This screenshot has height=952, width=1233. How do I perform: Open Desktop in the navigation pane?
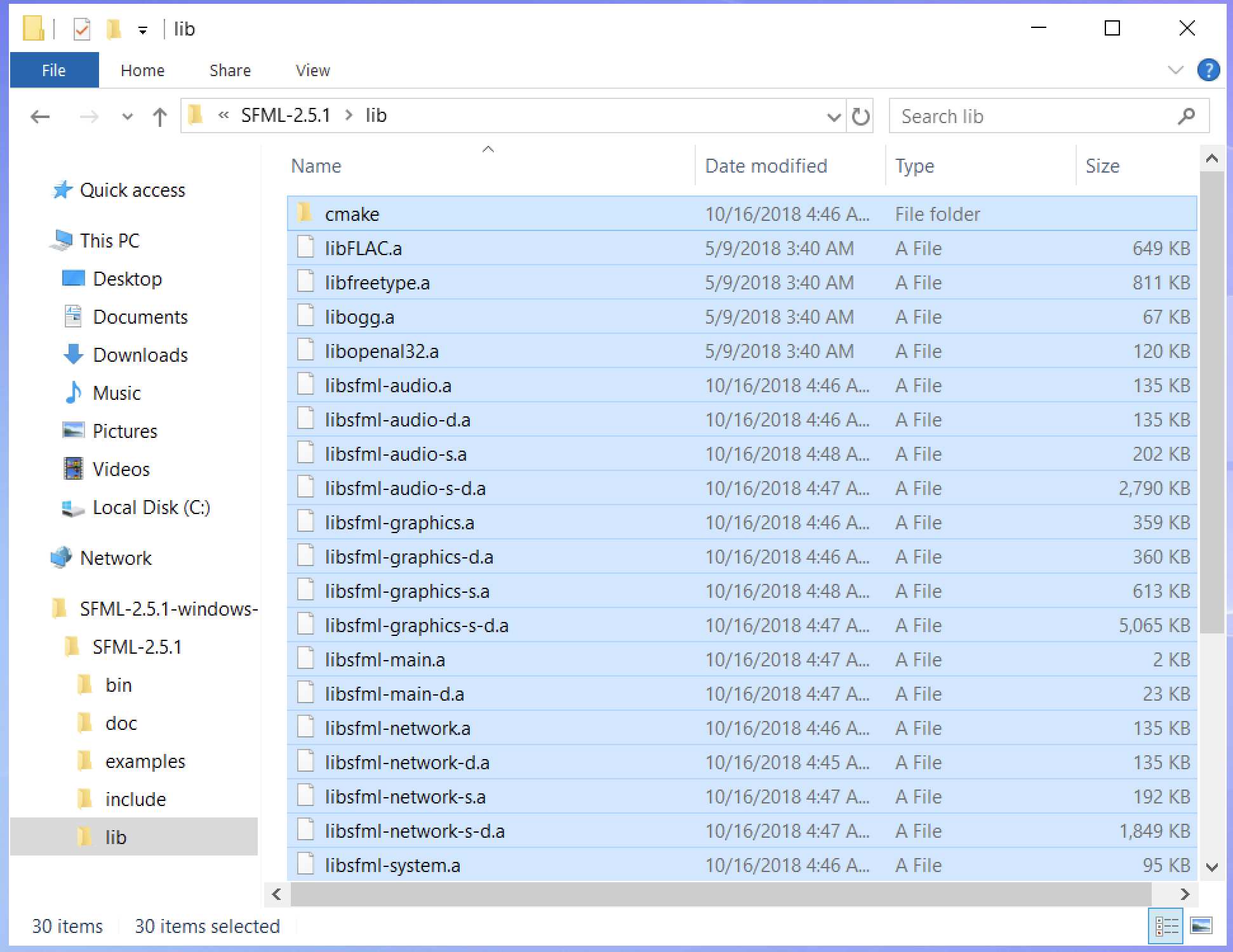[x=127, y=279]
